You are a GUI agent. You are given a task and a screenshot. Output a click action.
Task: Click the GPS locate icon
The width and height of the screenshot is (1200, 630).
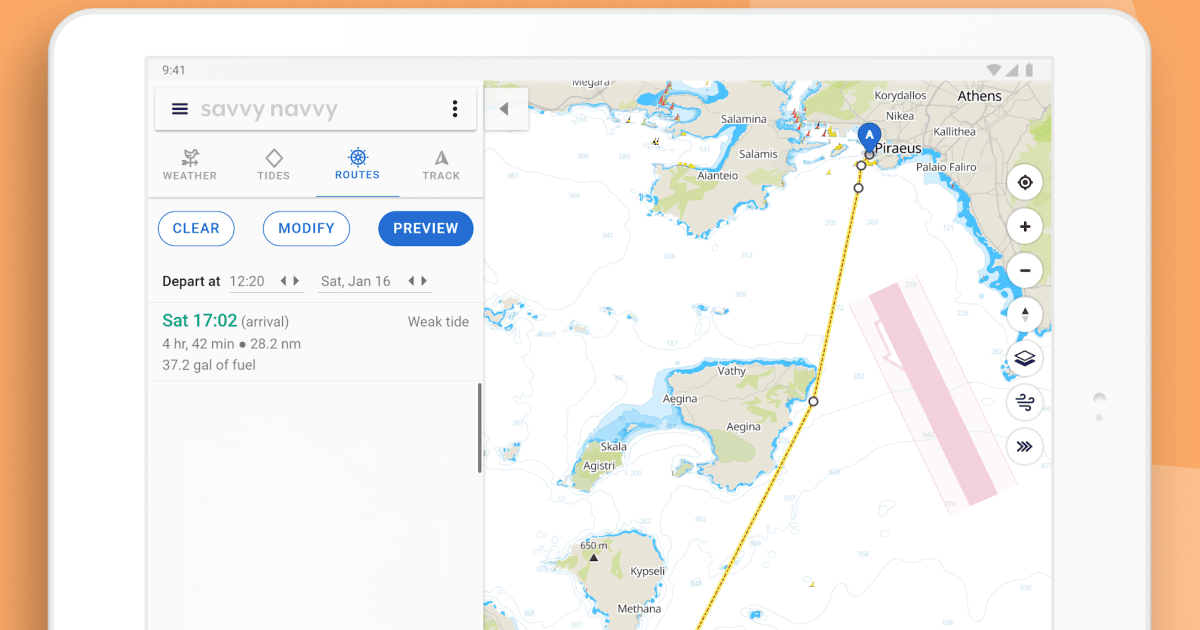[1024, 182]
